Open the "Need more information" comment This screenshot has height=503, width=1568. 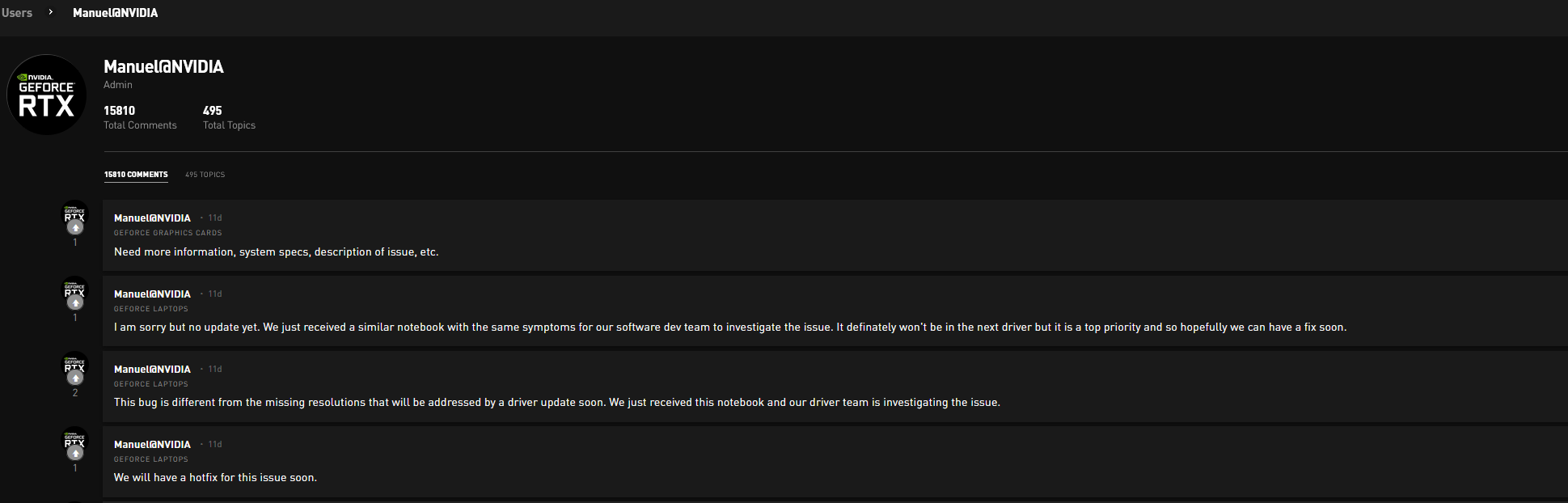[x=277, y=251]
